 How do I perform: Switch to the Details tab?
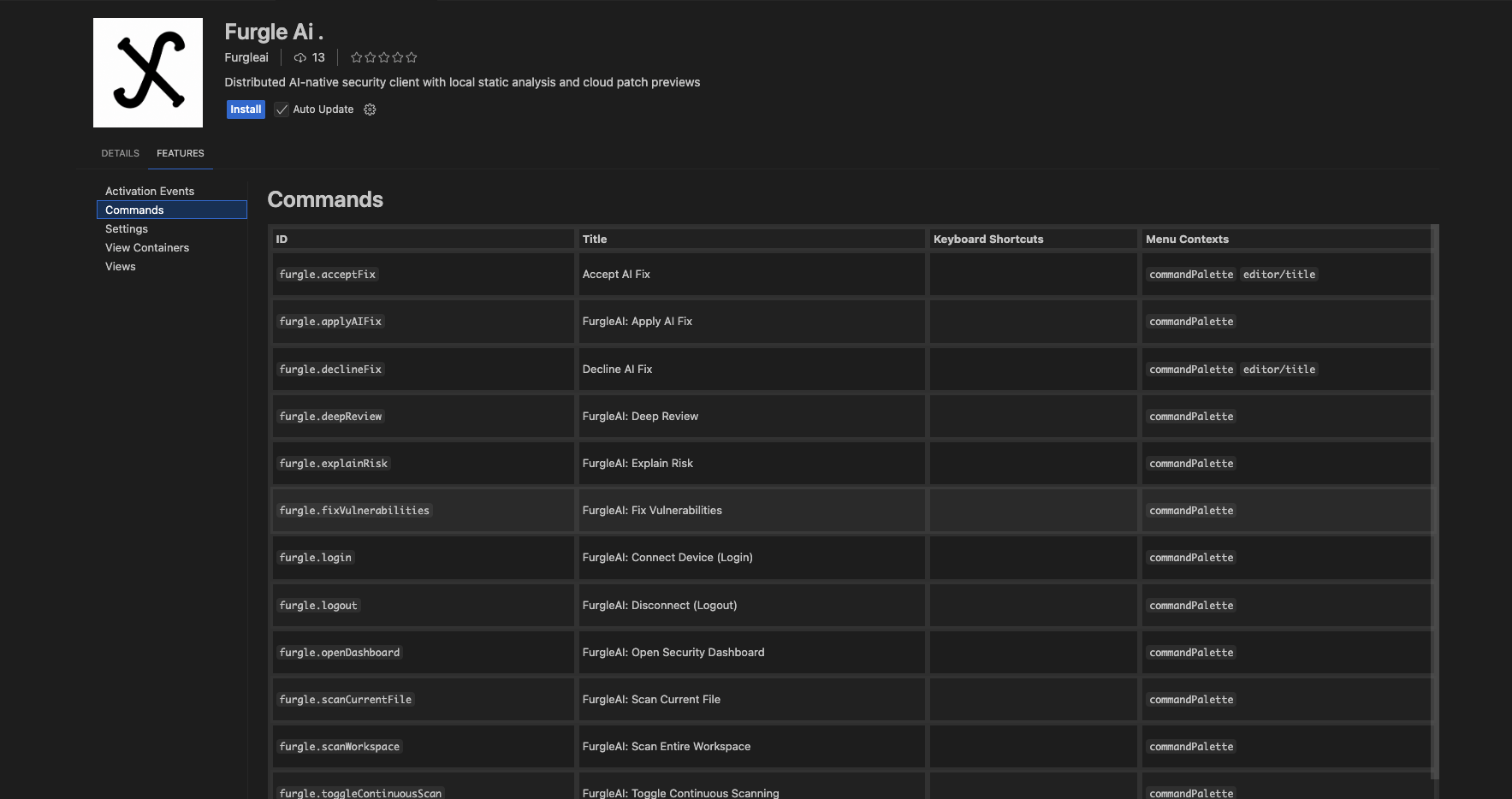coord(121,153)
